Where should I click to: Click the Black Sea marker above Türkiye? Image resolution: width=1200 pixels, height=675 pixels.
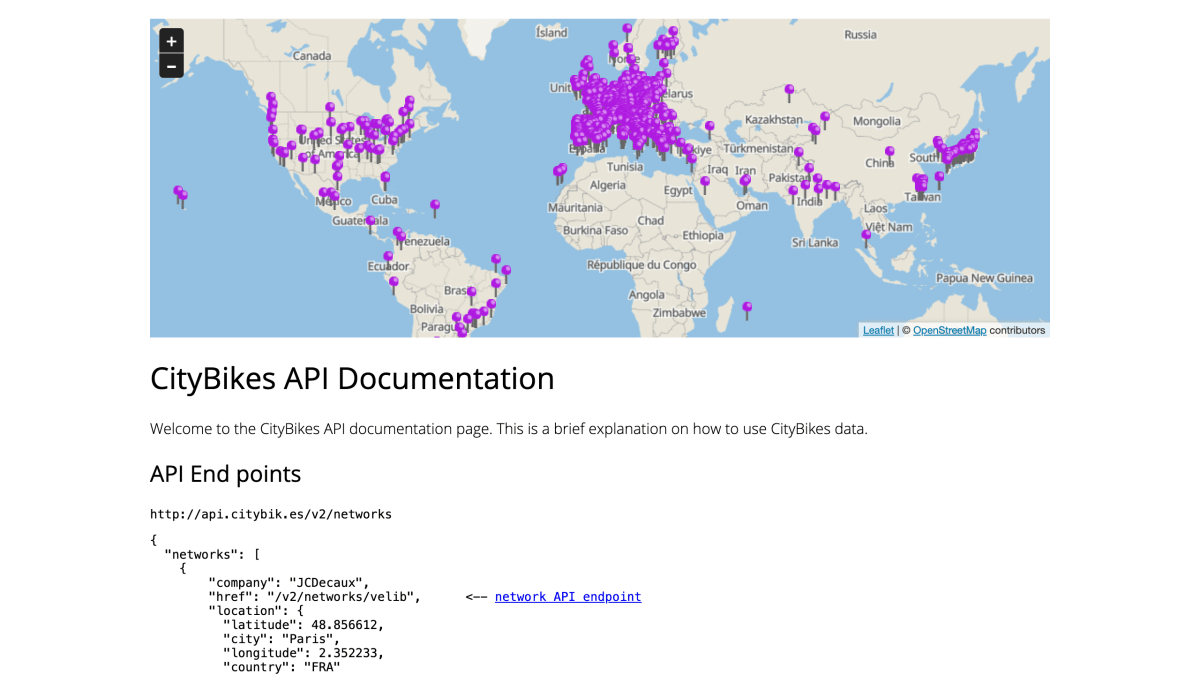pos(710,131)
